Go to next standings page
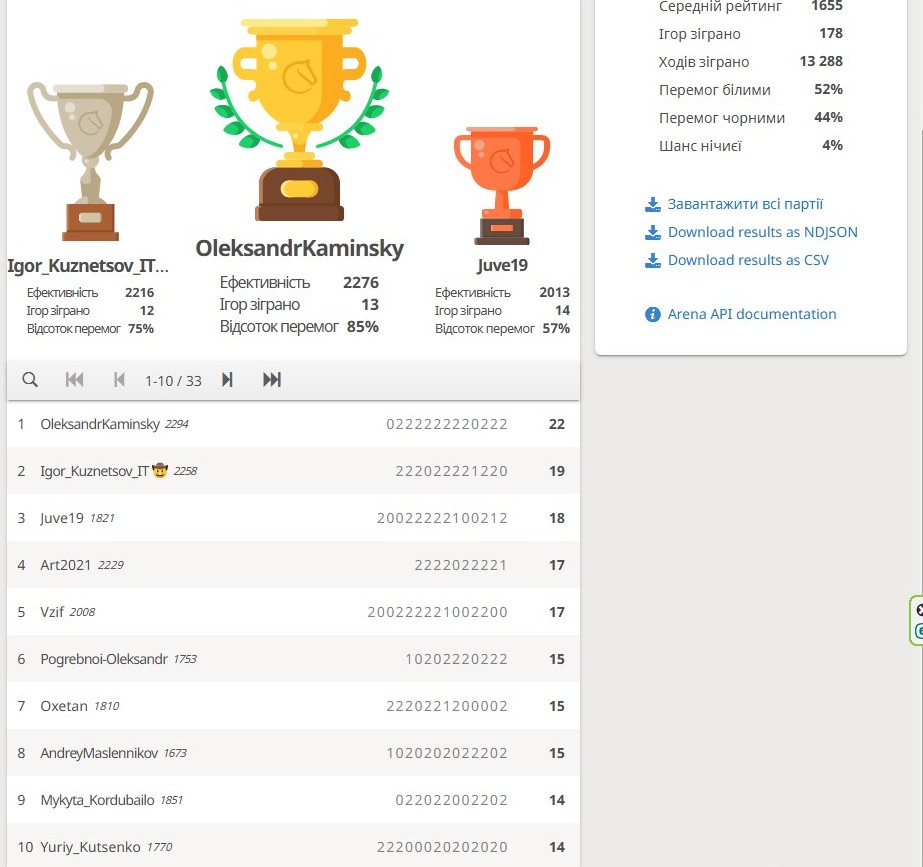923x867 pixels. pyautogui.click(x=227, y=380)
